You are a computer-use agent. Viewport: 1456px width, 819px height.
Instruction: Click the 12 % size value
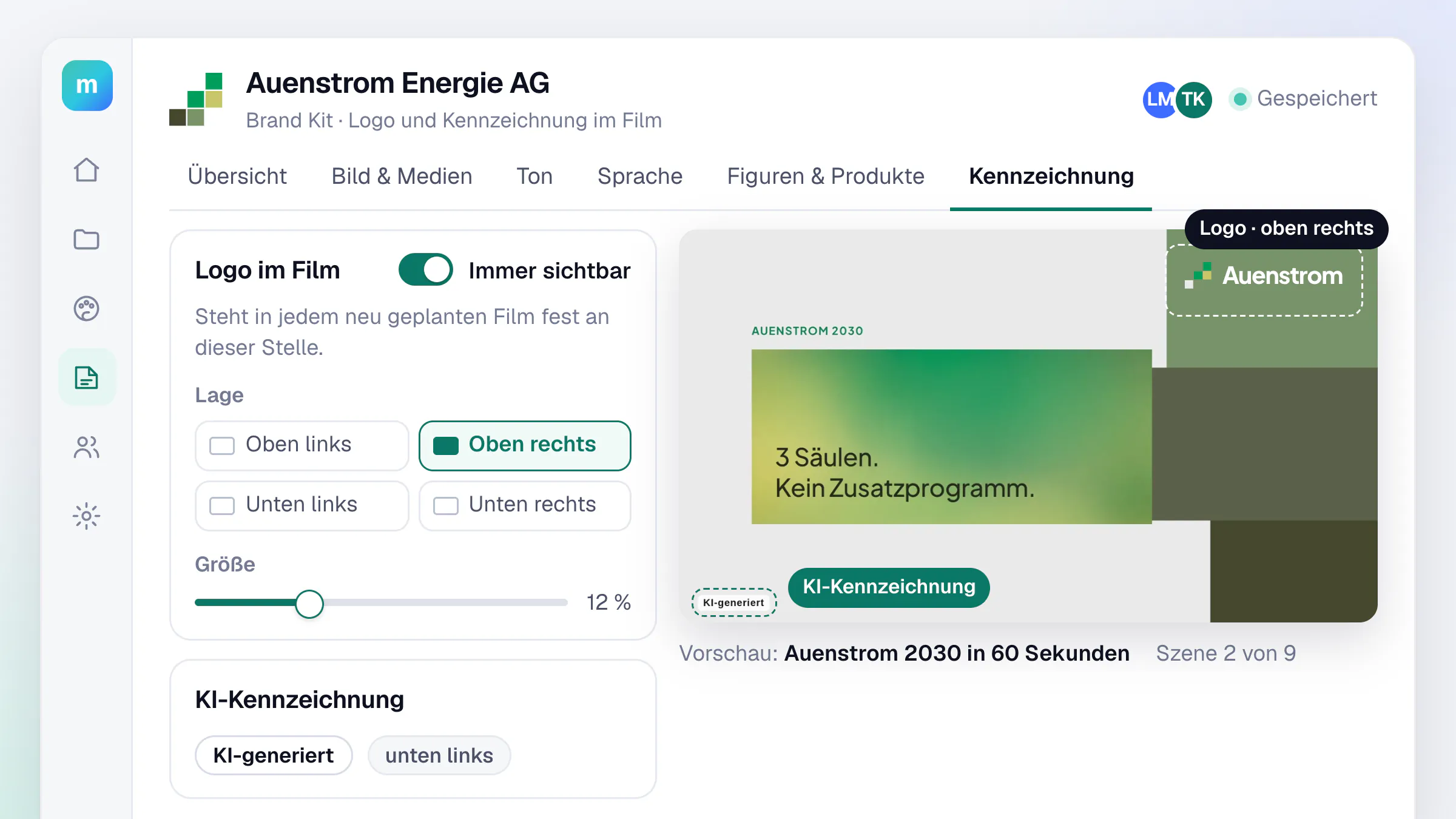point(608,602)
